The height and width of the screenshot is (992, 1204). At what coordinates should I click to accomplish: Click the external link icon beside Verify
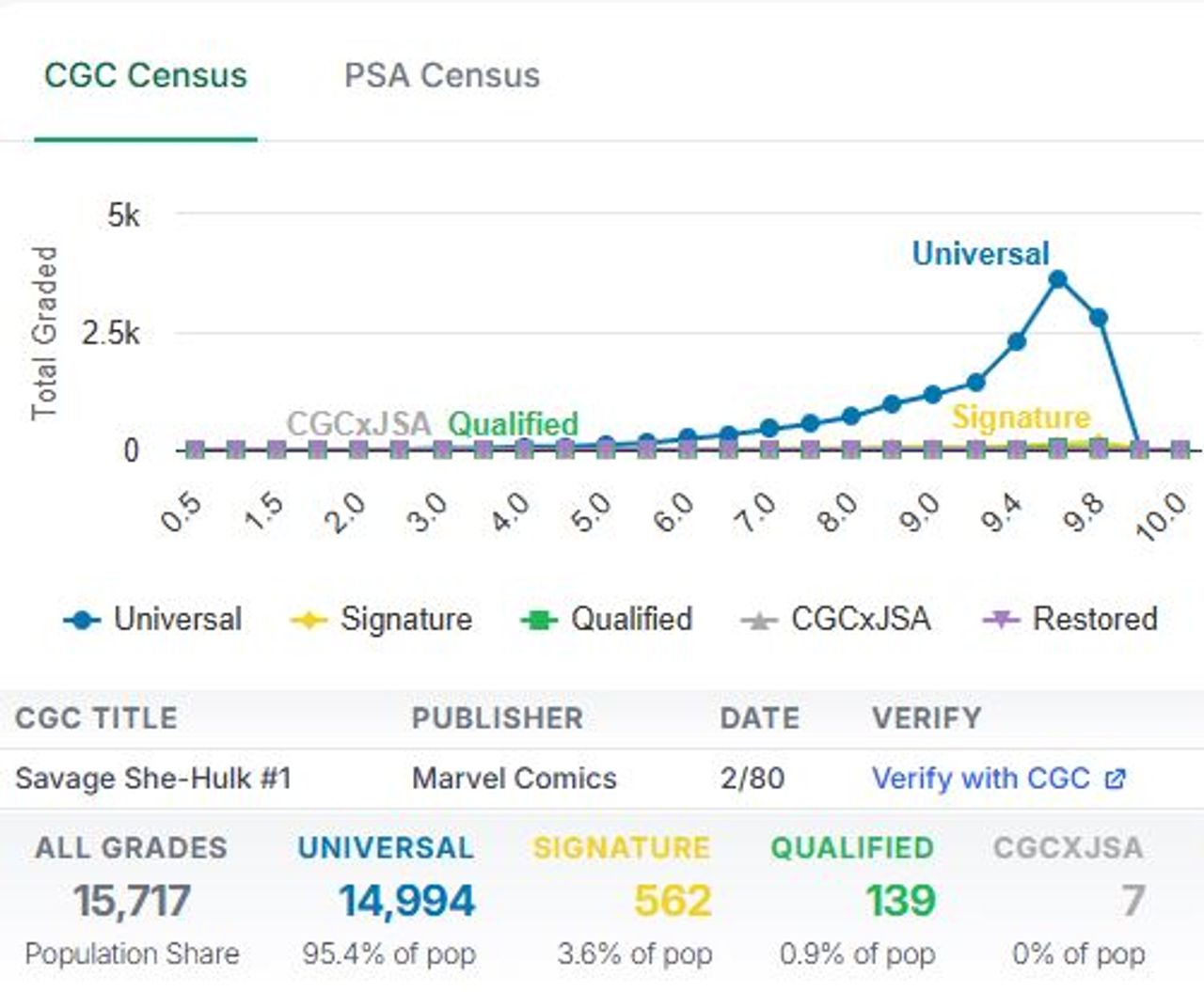tap(1116, 779)
